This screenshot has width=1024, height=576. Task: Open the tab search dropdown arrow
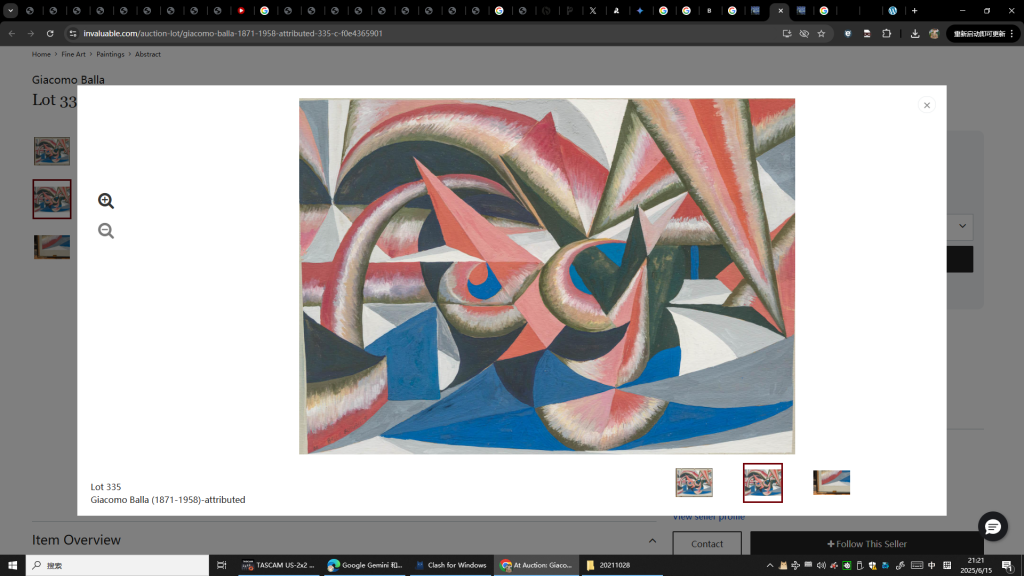pos(10,10)
